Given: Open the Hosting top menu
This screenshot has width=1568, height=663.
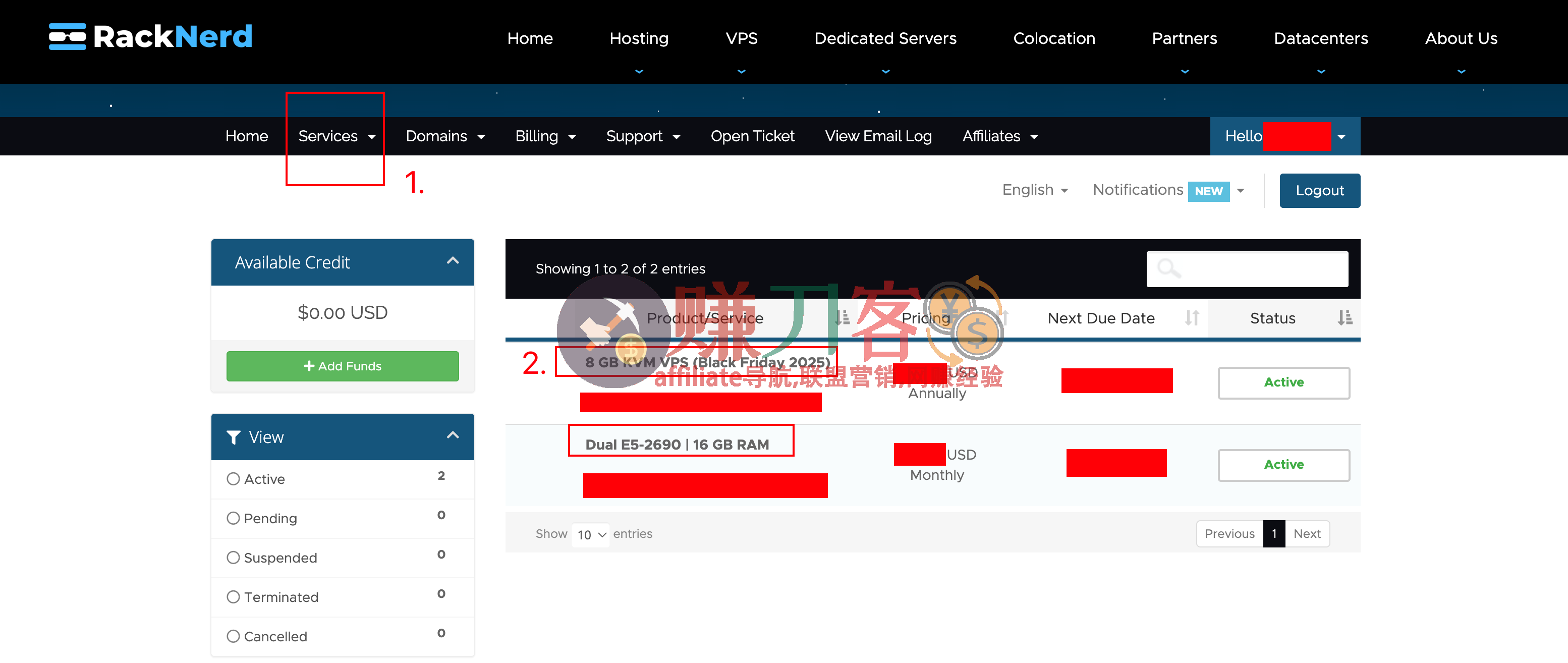Looking at the screenshot, I should [x=639, y=38].
